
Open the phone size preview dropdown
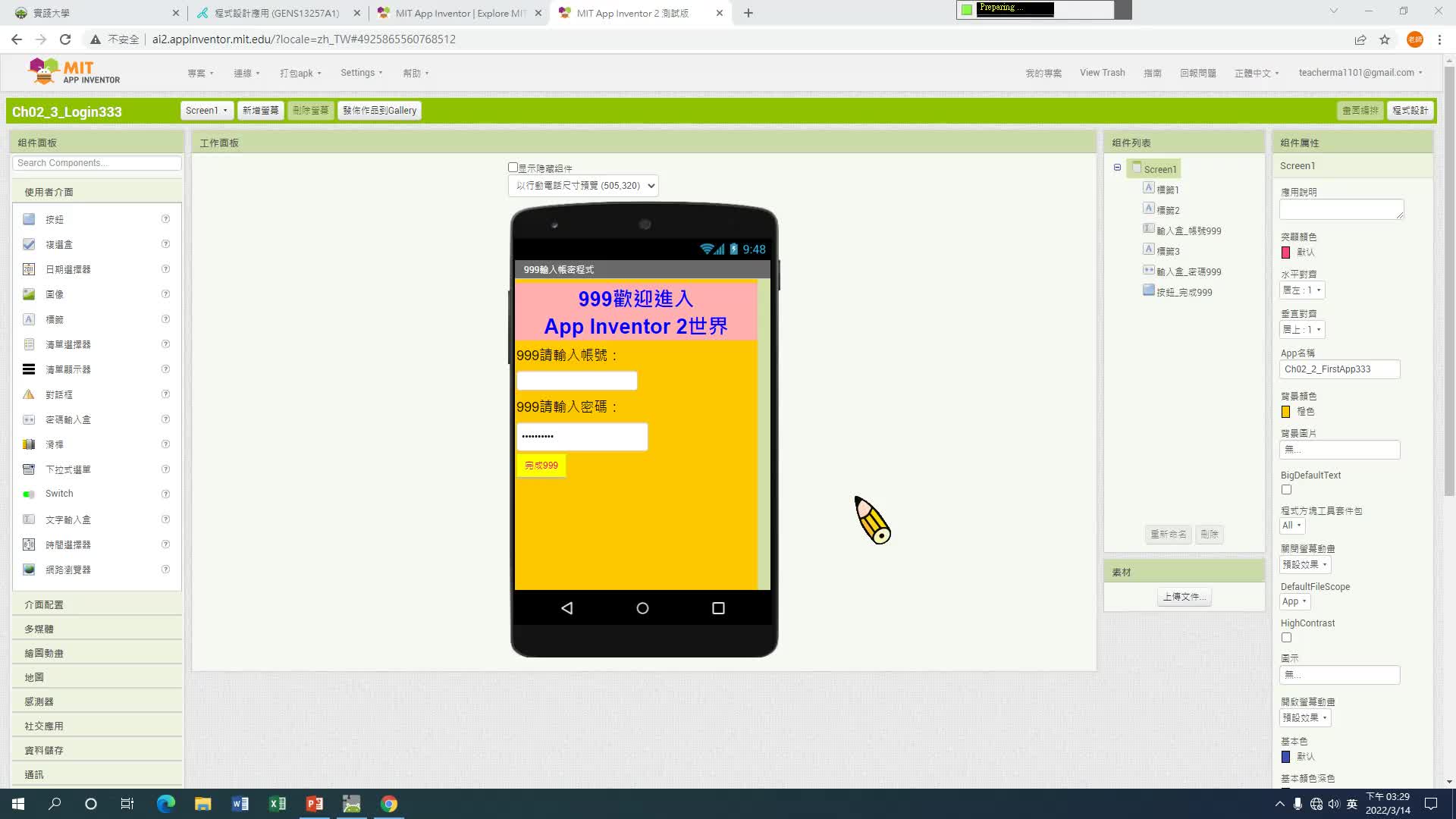point(582,186)
